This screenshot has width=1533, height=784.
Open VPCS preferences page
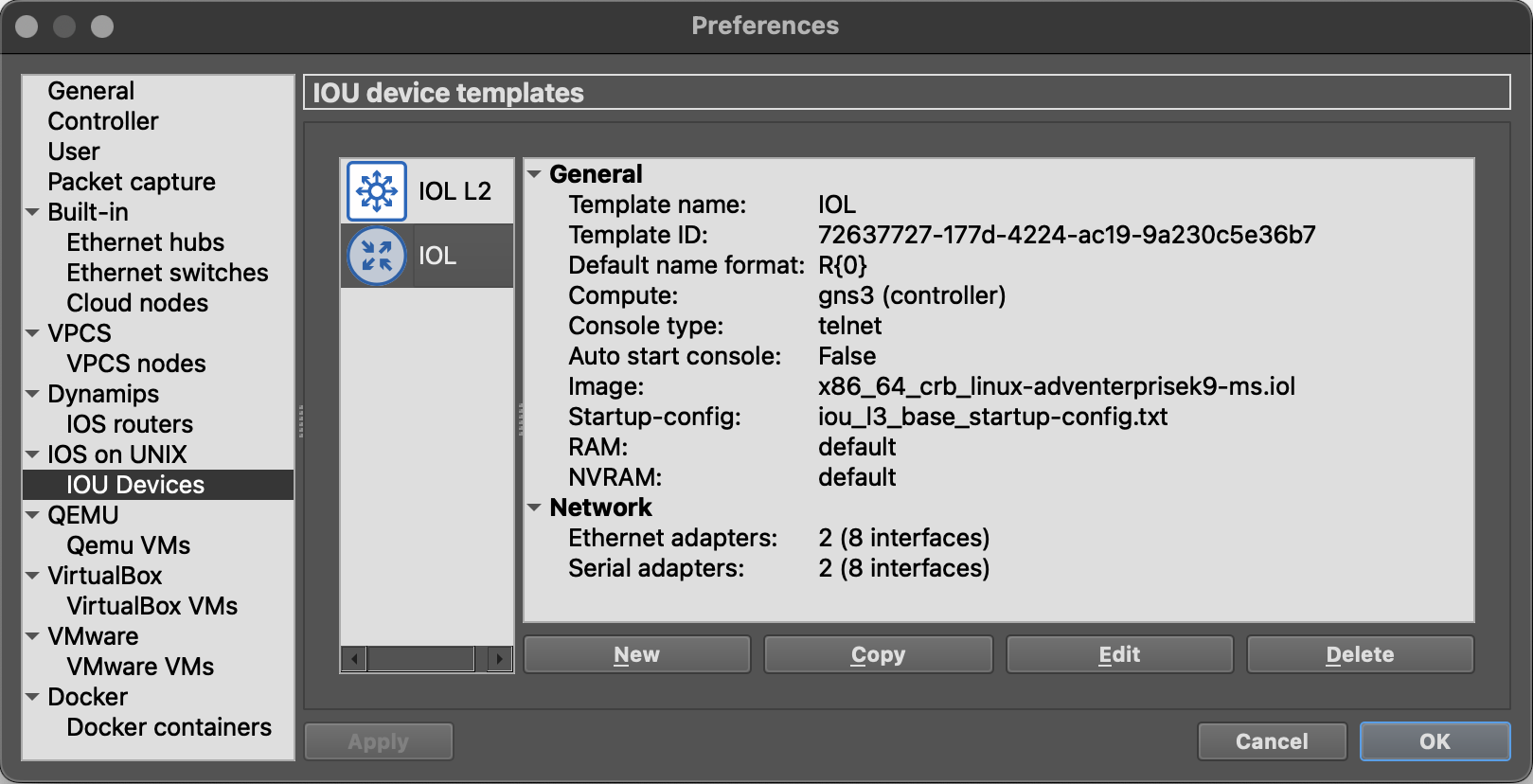click(x=80, y=333)
